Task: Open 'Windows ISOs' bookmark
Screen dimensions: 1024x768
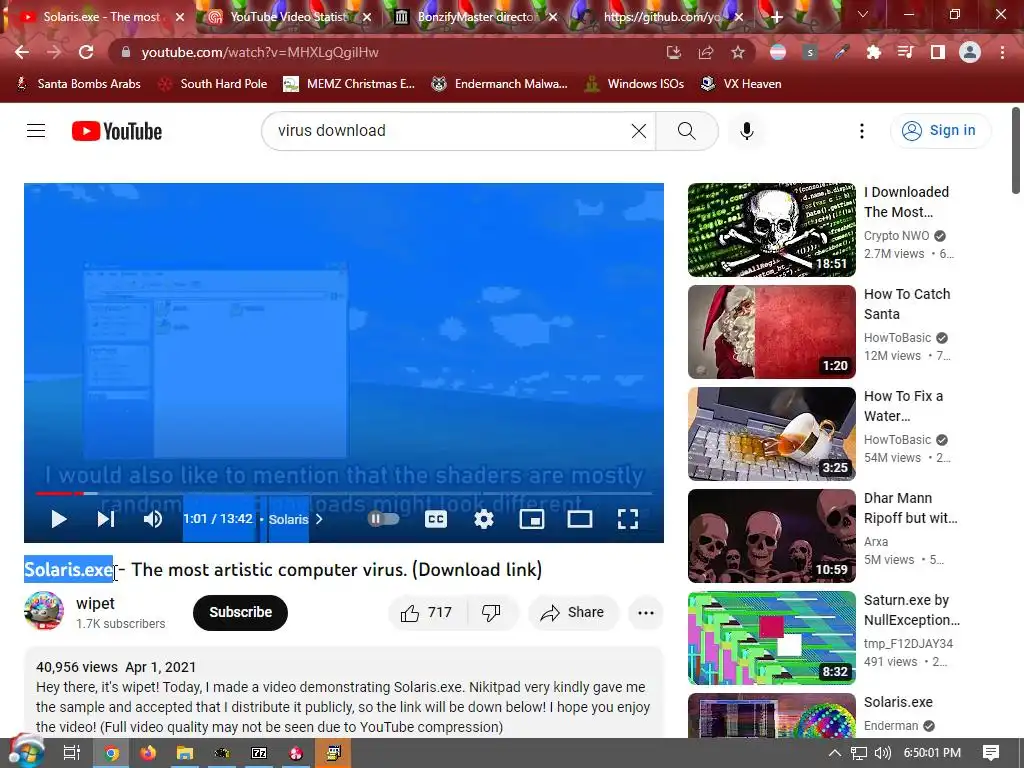Action: point(634,84)
